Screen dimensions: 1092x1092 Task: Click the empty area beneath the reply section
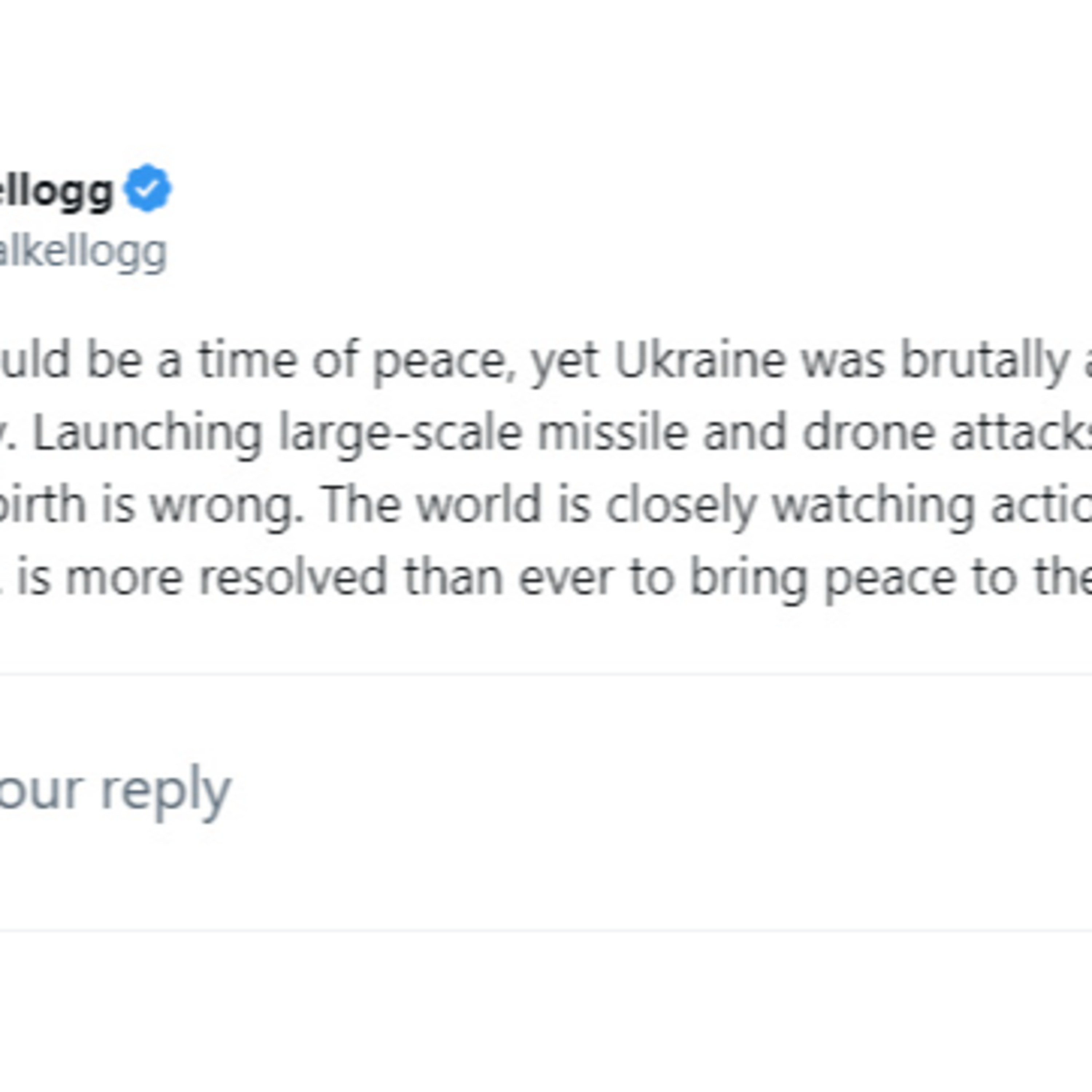click(x=546, y=1012)
